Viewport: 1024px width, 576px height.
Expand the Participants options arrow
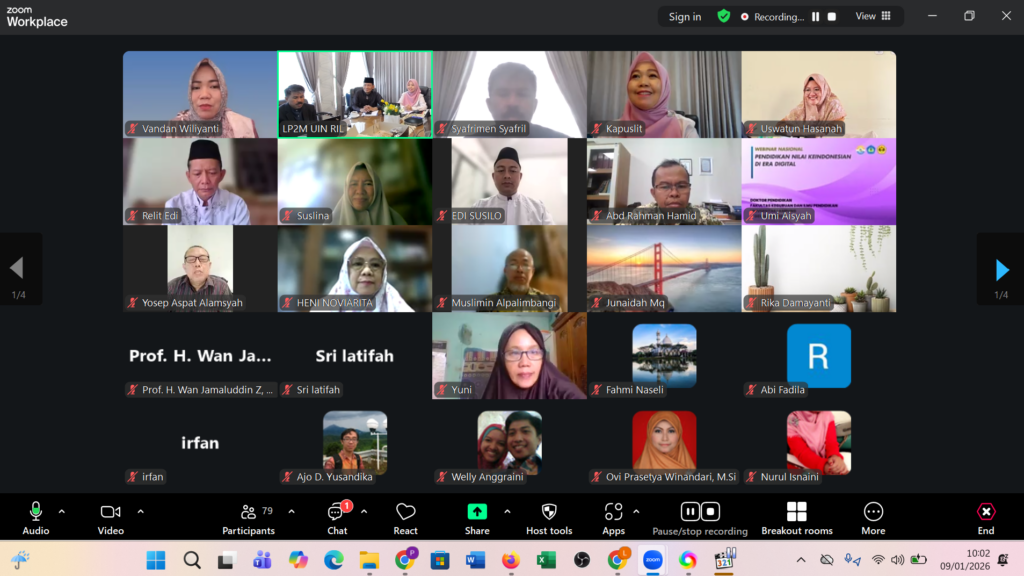(x=291, y=512)
